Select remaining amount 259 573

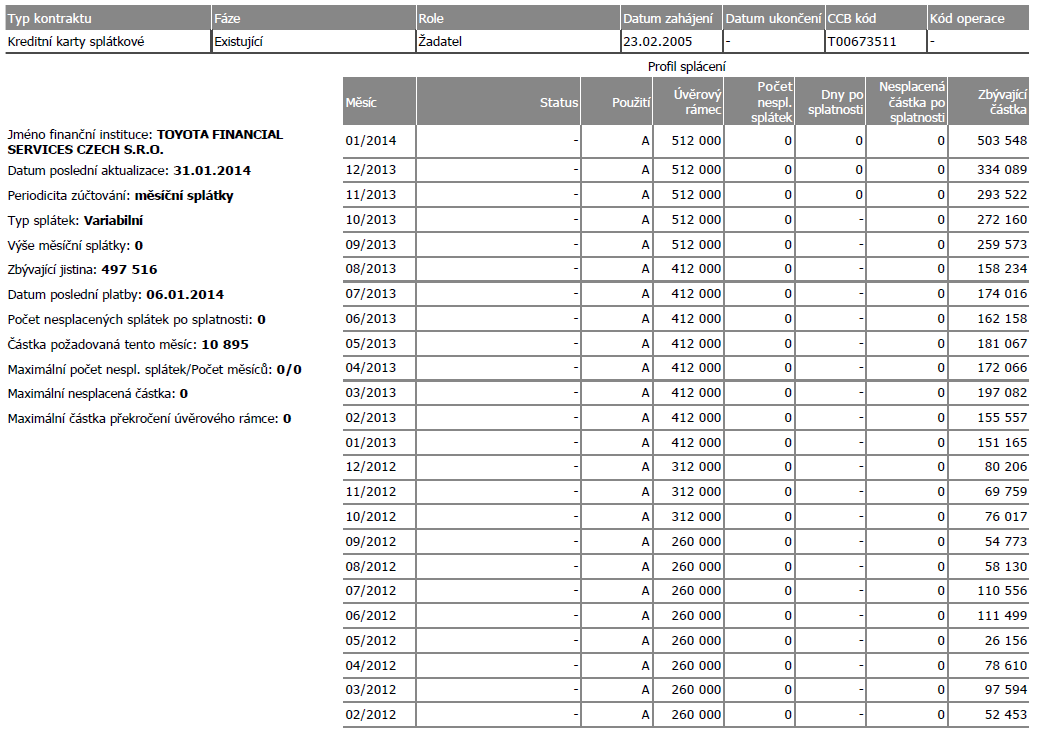point(989,244)
